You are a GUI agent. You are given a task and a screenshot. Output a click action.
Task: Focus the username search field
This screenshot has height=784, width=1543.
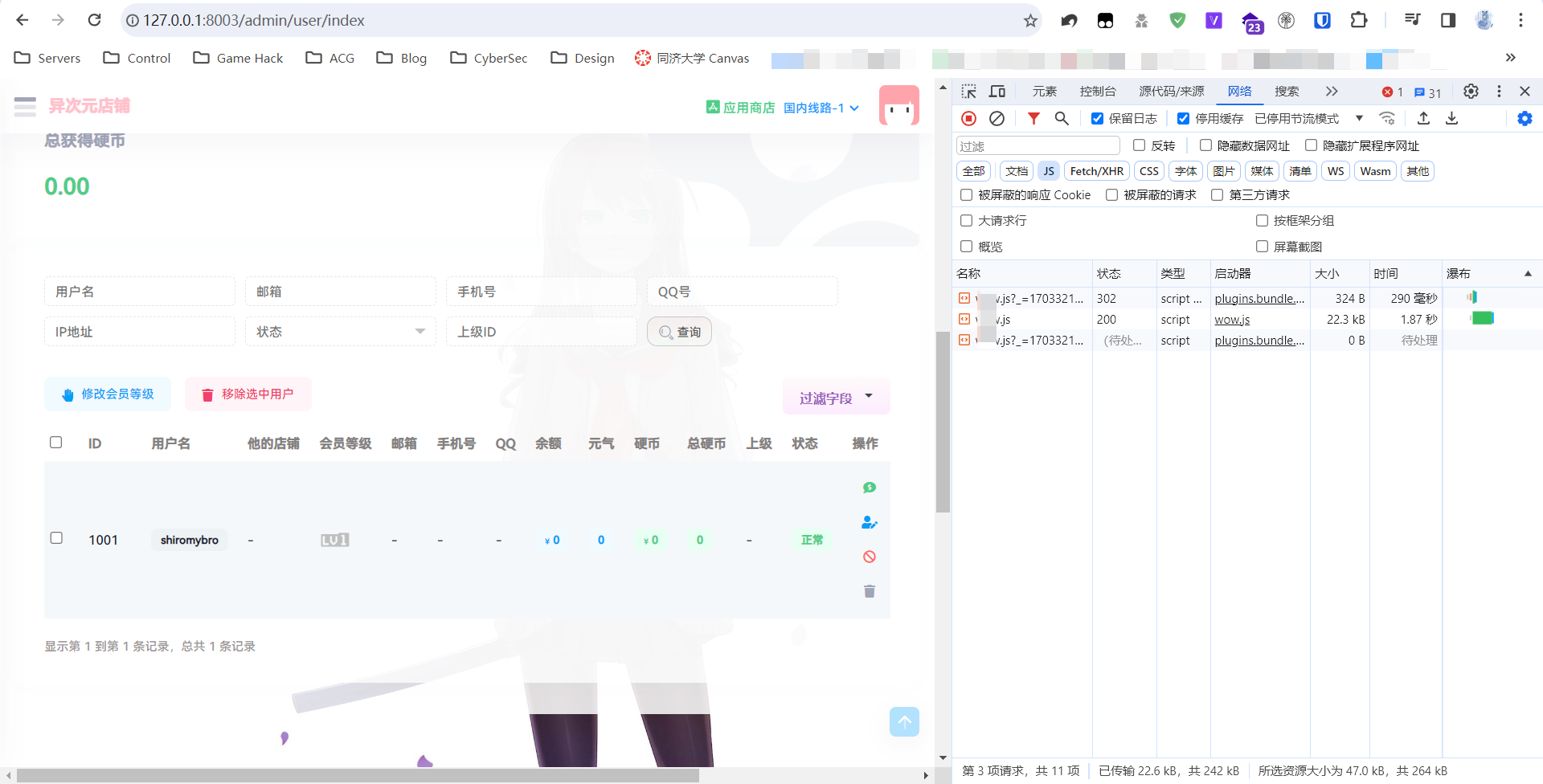pyautogui.click(x=140, y=292)
